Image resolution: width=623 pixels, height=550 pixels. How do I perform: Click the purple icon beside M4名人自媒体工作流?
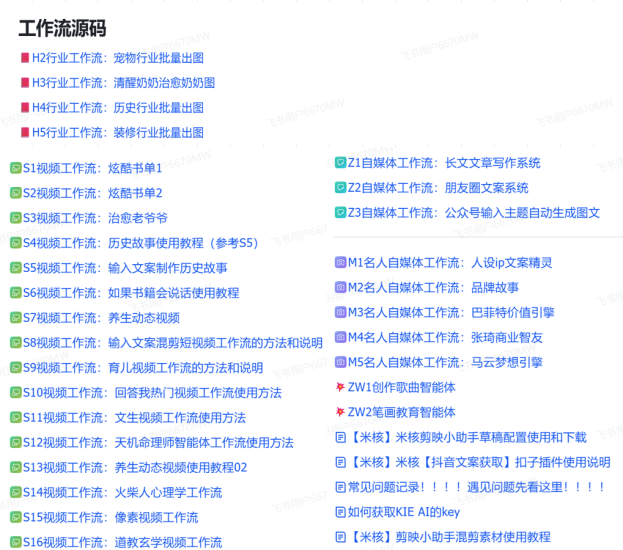341,337
